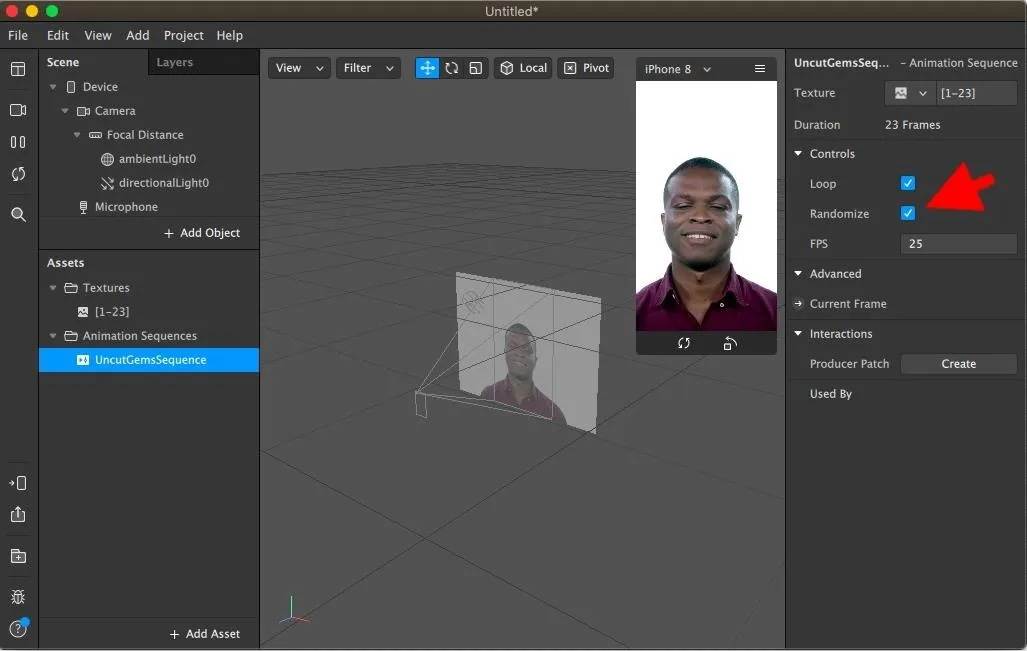Click the plane object in 3D viewport
Image resolution: width=1027 pixels, height=651 pixels.
pyautogui.click(x=527, y=351)
